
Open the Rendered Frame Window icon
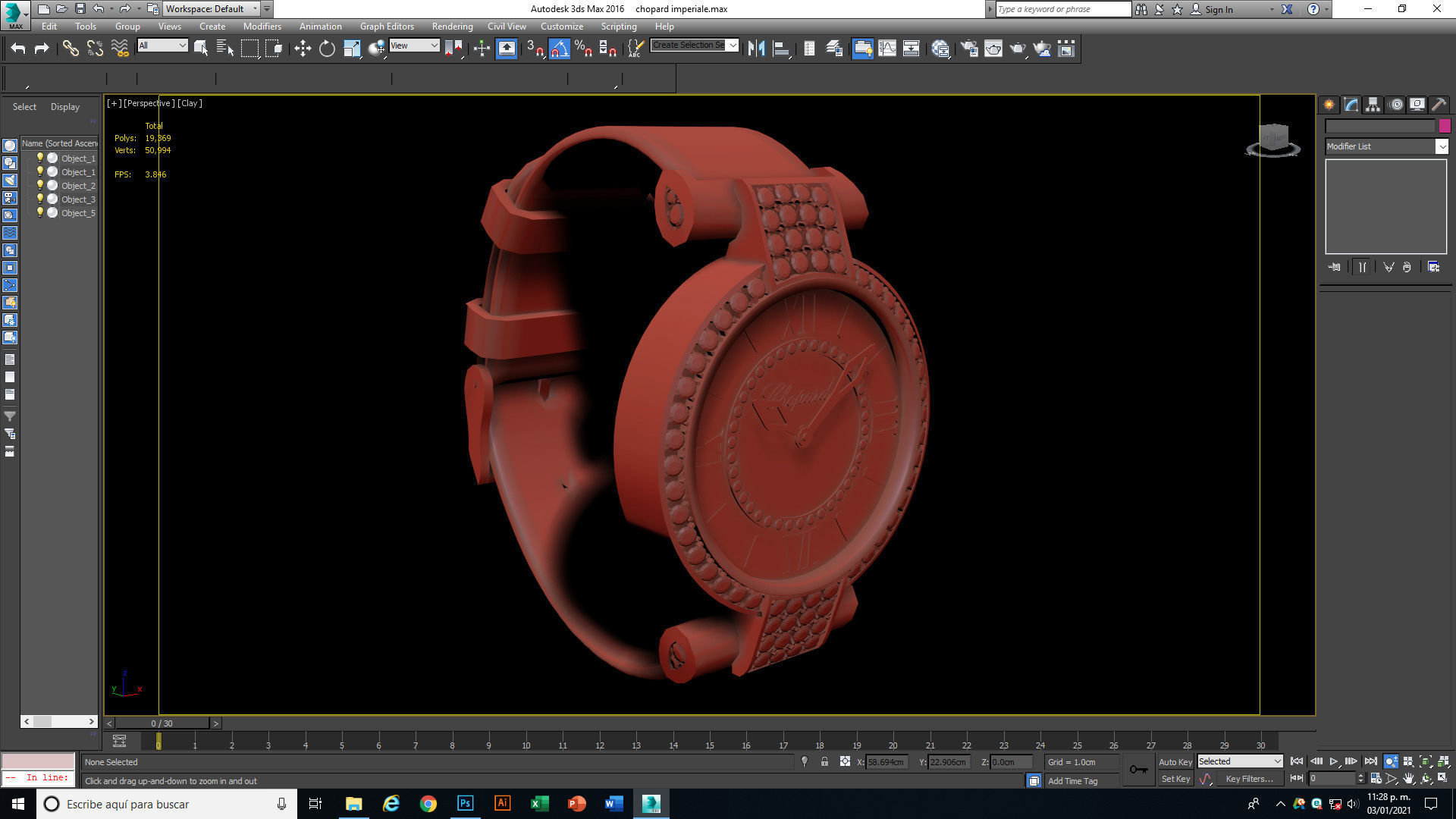(x=993, y=49)
